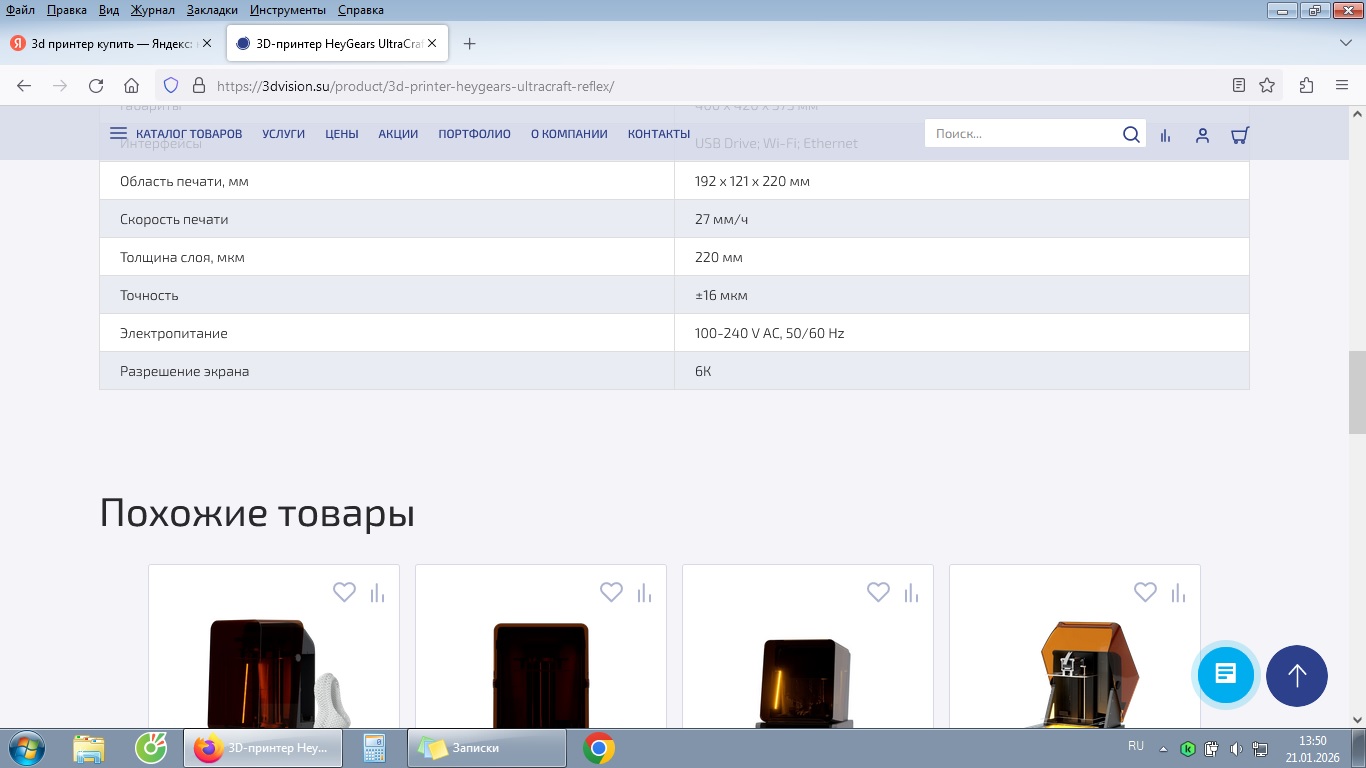Screen dimensions: 1366x768
Task: Open Firefox extensions puzzle icon
Action: [x=1306, y=86]
